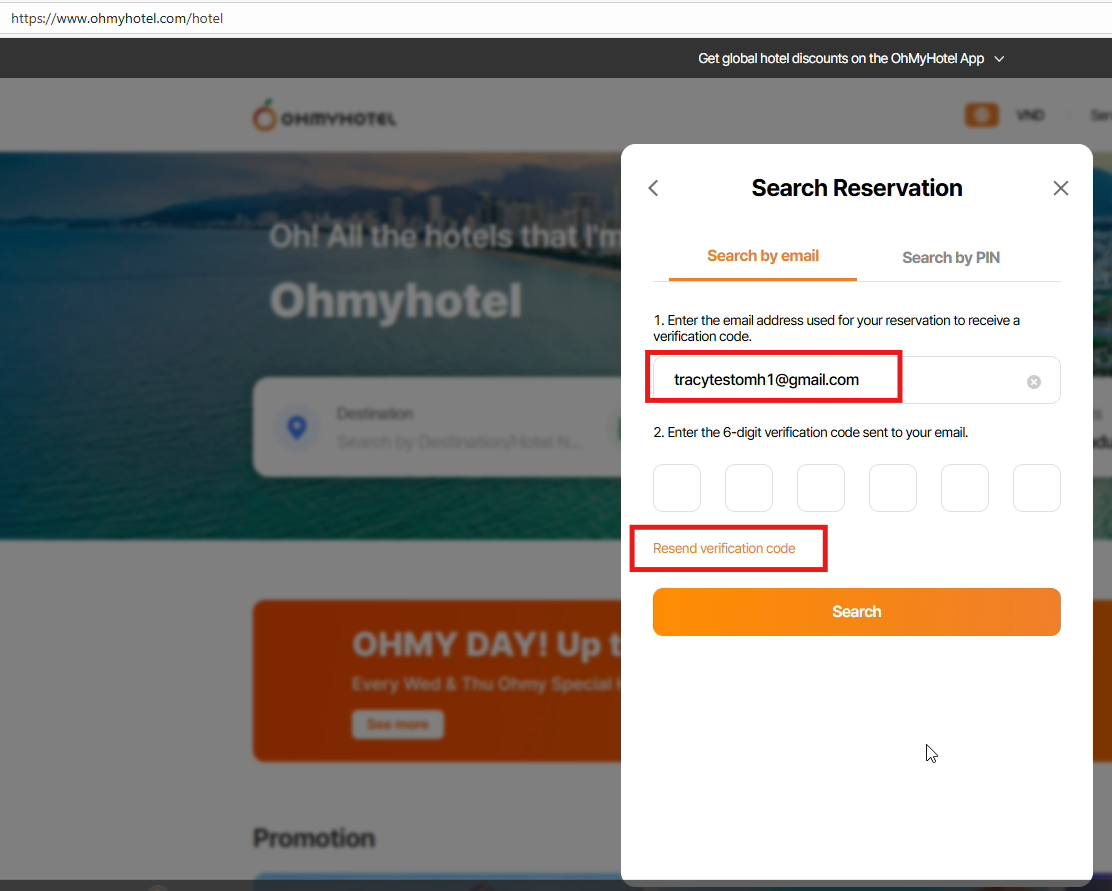Click the orange language flag icon
Image resolution: width=1112 pixels, height=891 pixels.
point(981,116)
